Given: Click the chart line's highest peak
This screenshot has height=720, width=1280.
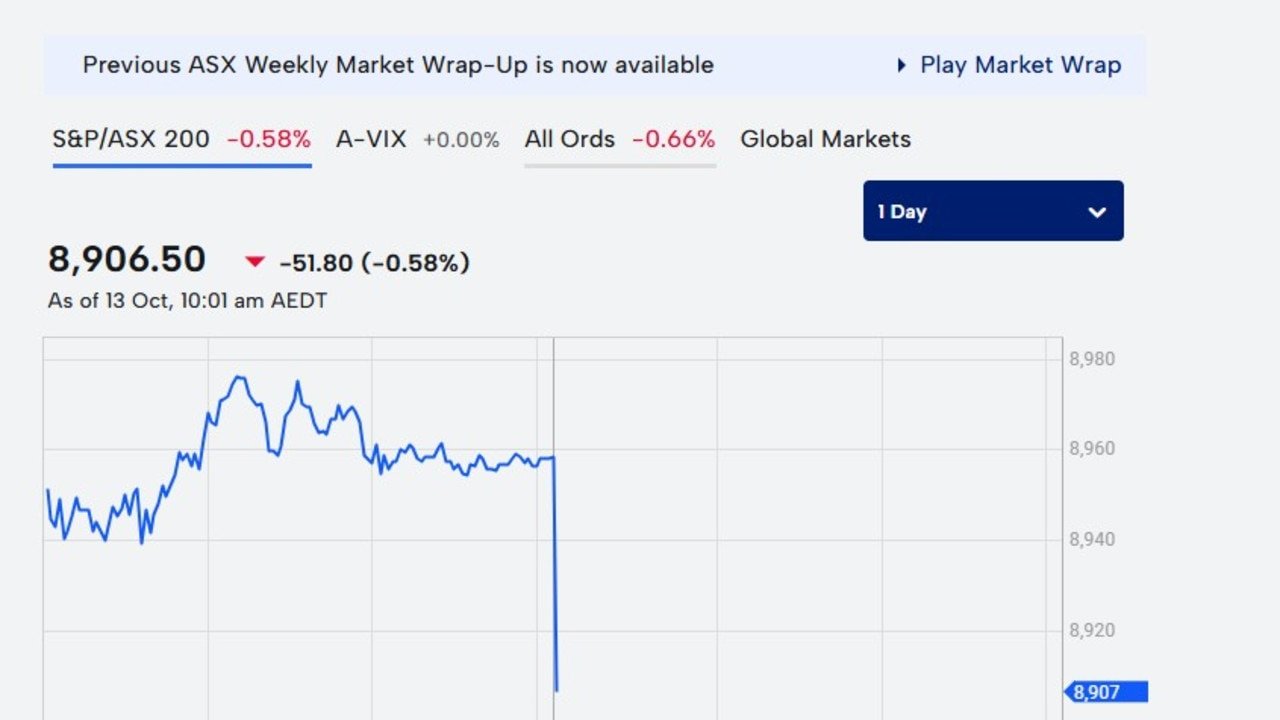Looking at the screenshot, I should [x=238, y=377].
